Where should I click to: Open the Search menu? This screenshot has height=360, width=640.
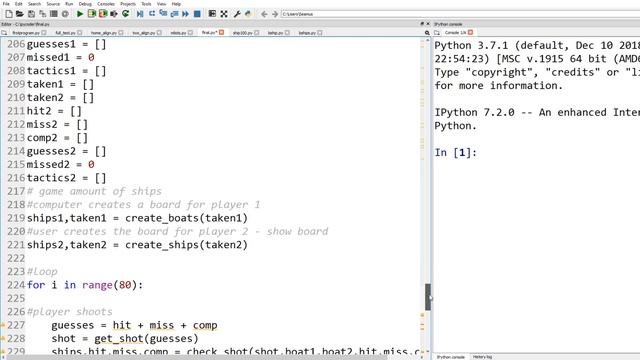(x=34, y=4)
